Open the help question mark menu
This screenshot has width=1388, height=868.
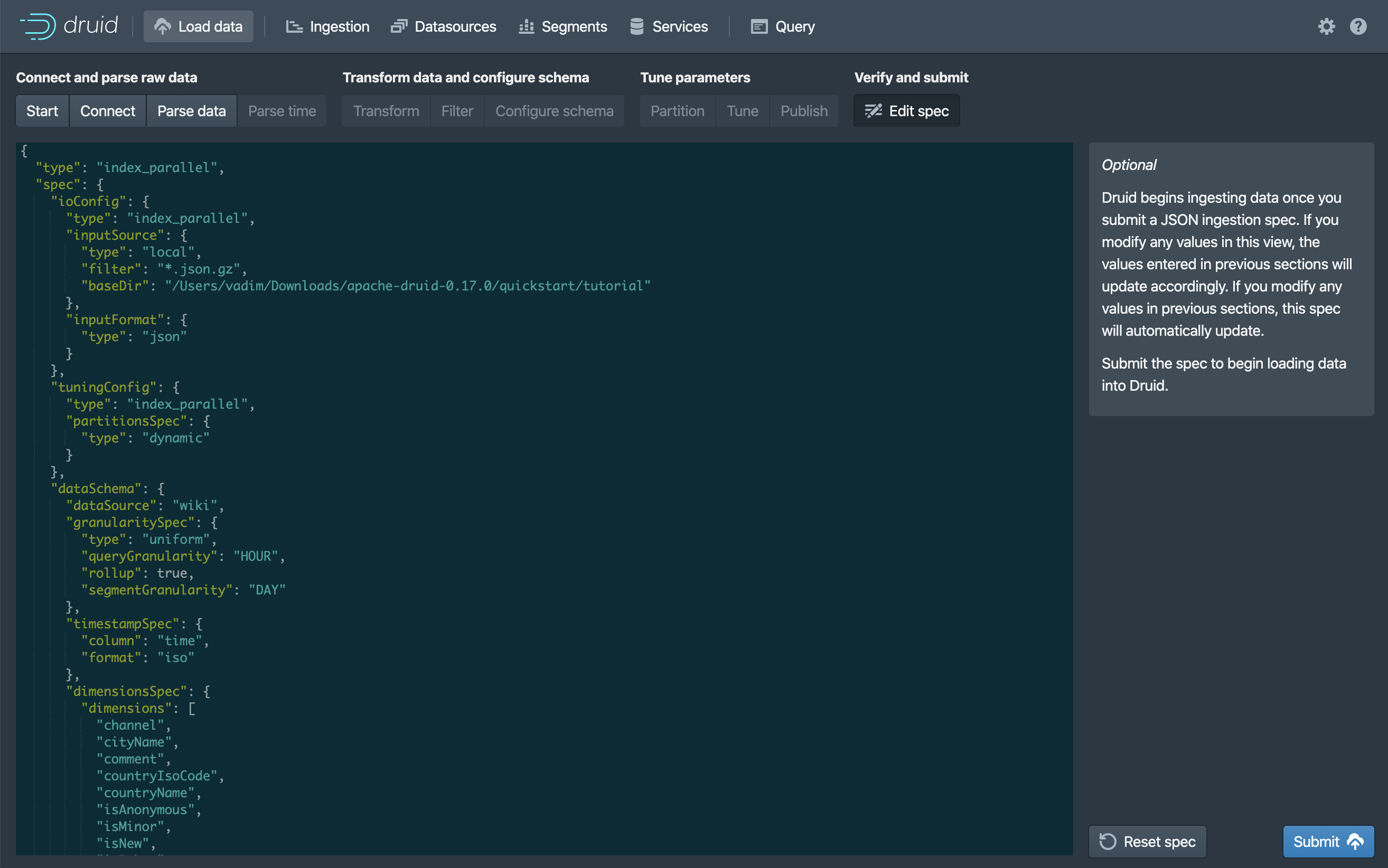(1357, 26)
